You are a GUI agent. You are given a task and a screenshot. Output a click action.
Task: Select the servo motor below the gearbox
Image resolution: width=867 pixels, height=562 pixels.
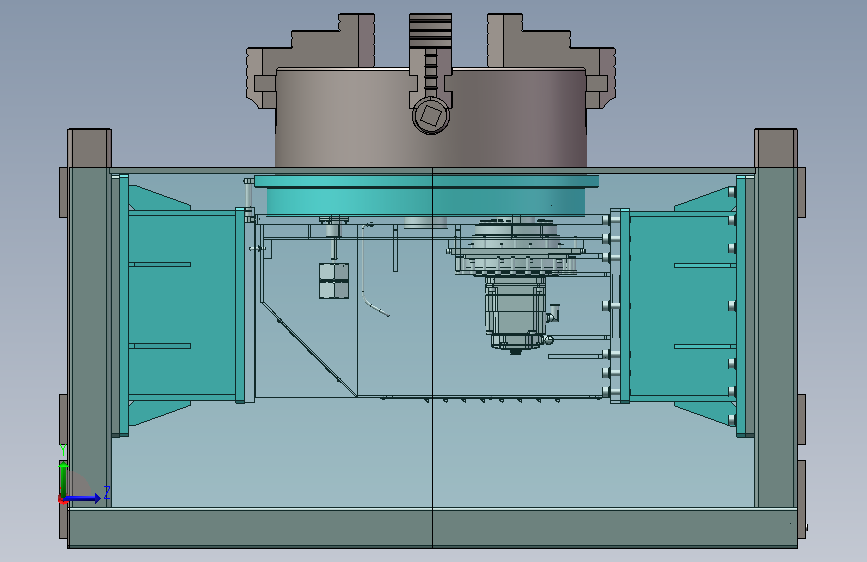[515, 314]
